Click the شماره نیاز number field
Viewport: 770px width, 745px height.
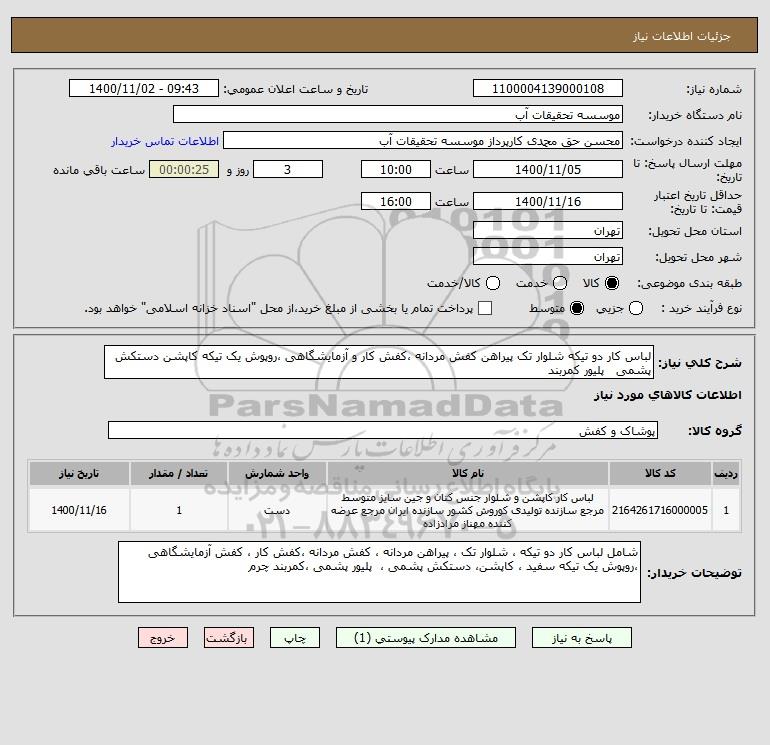548,88
